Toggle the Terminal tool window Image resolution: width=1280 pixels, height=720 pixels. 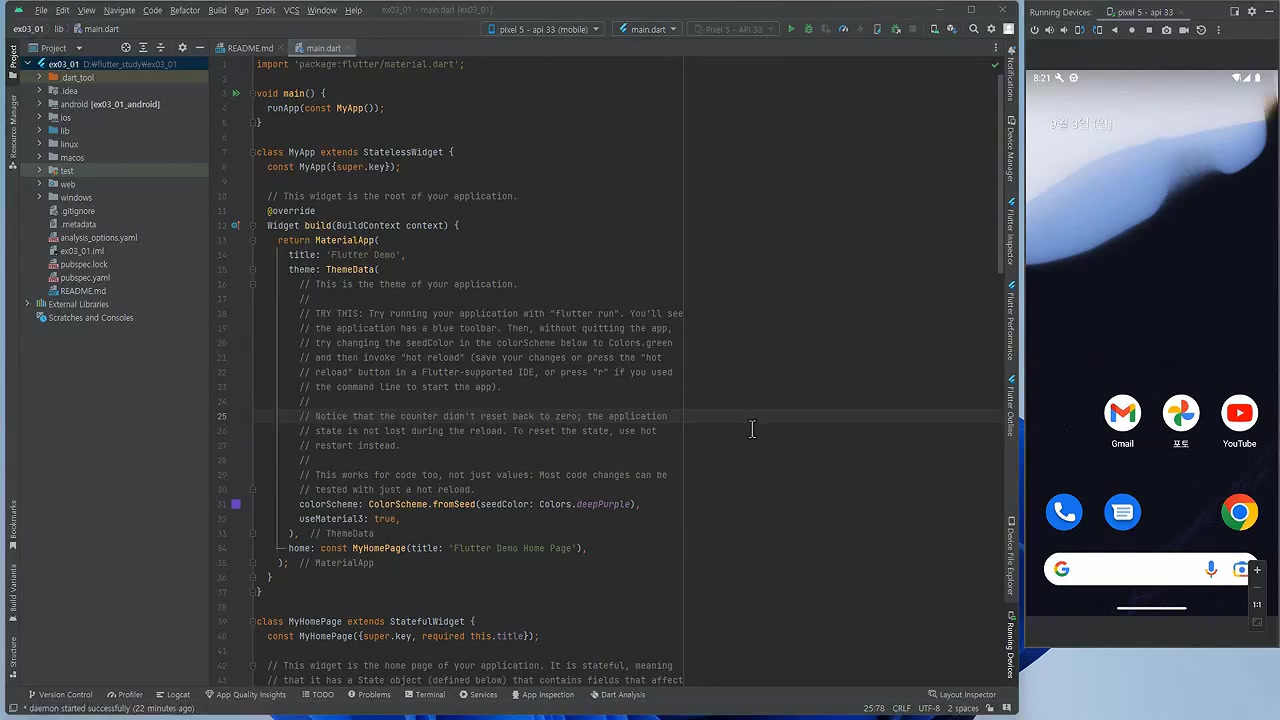[423, 694]
